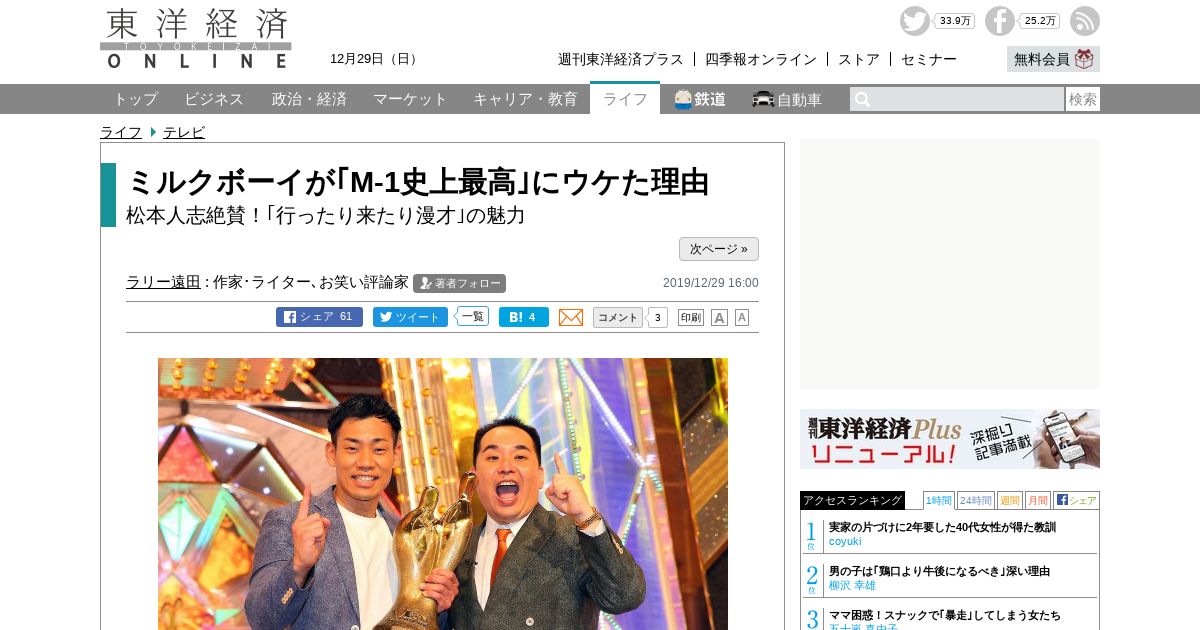The height and width of the screenshot is (630, 1200).
Task: Click the Toyo Keizai Online logo
Action: coord(196,38)
